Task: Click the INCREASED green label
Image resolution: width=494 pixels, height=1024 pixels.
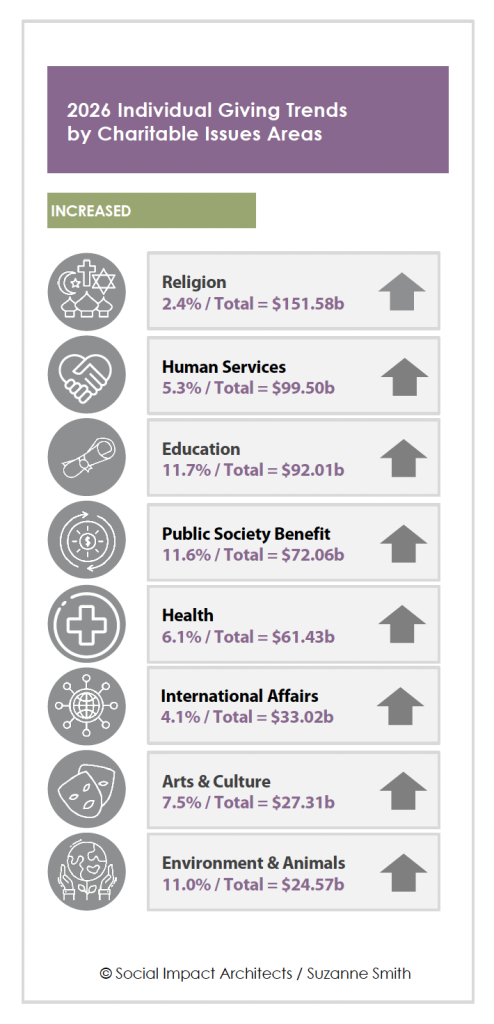Action: pos(152,211)
